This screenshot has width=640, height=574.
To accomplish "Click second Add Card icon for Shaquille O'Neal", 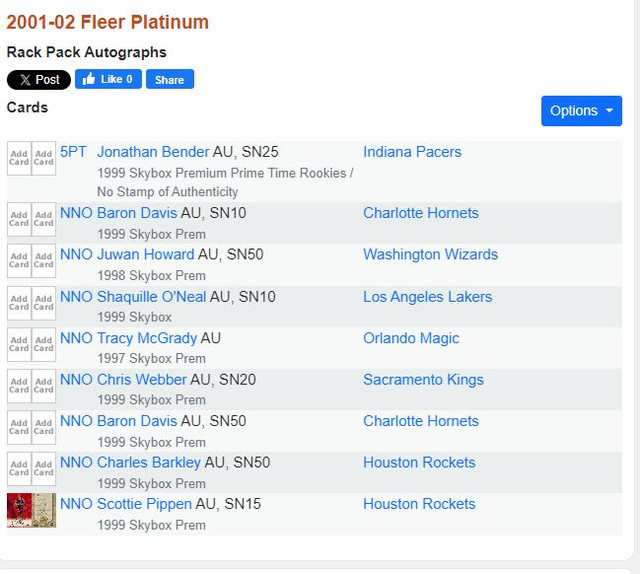I will [x=44, y=303].
